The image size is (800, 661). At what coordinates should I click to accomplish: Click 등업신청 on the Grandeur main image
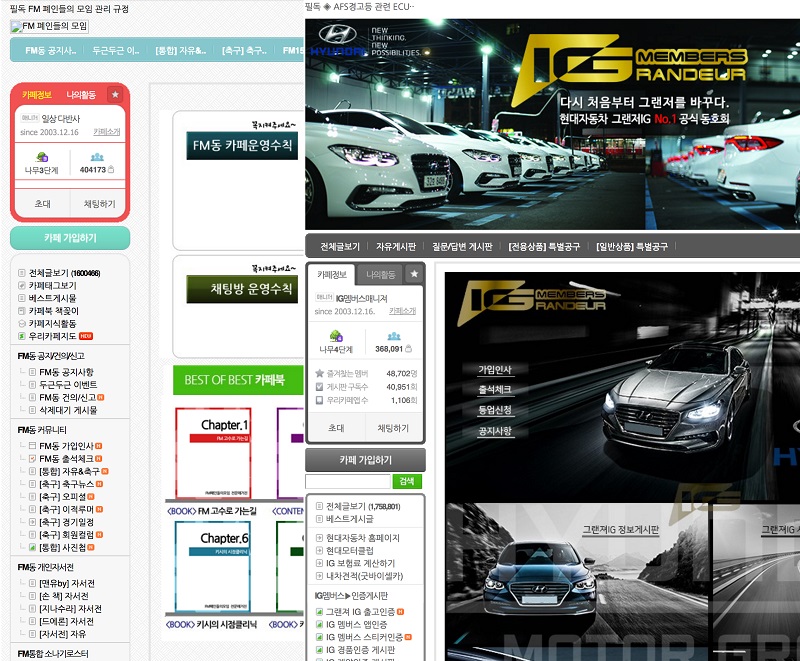[495, 410]
